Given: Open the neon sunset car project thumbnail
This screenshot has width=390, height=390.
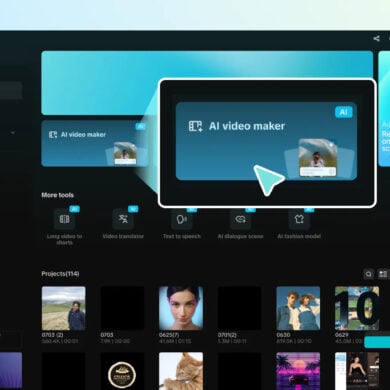Looking at the screenshot, I should click(x=298, y=371).
